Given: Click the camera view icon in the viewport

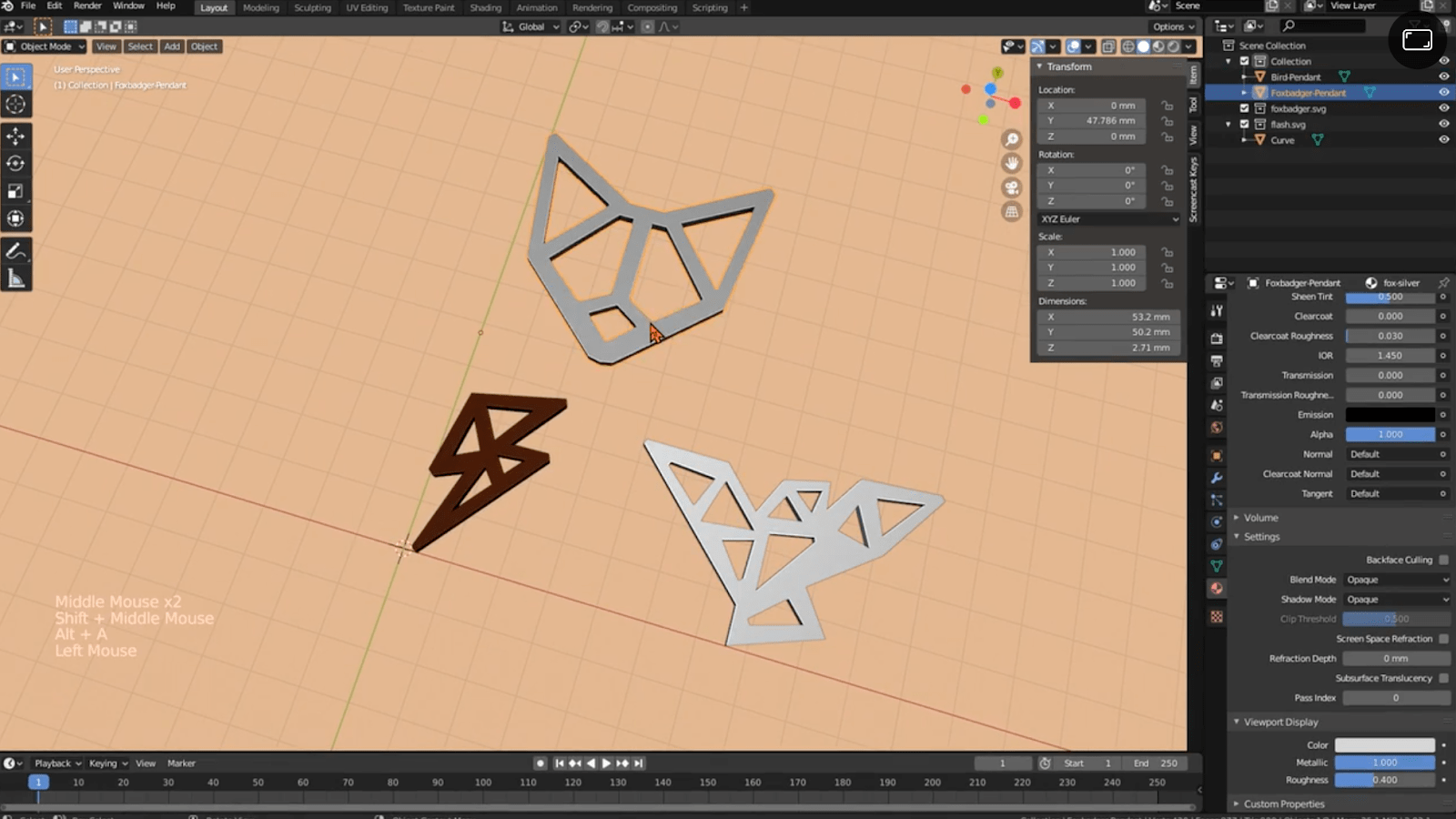Looking at the screenshot, I should pos(1012,187).
